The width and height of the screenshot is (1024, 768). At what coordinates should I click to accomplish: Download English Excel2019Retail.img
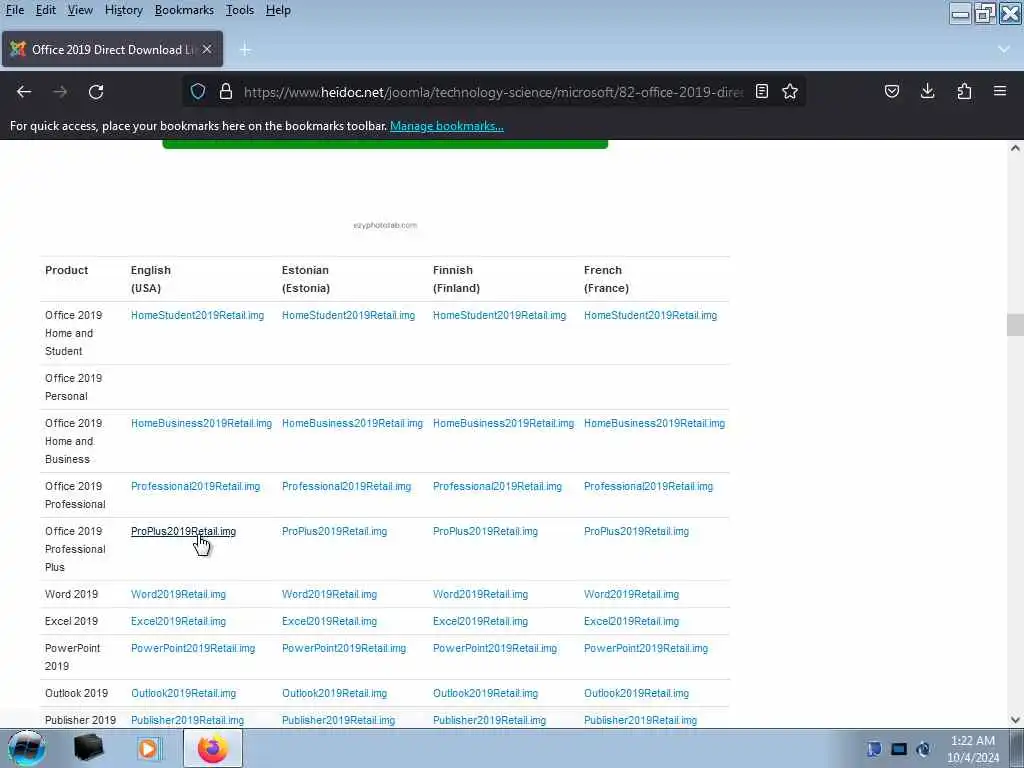(x=178, y=622)
